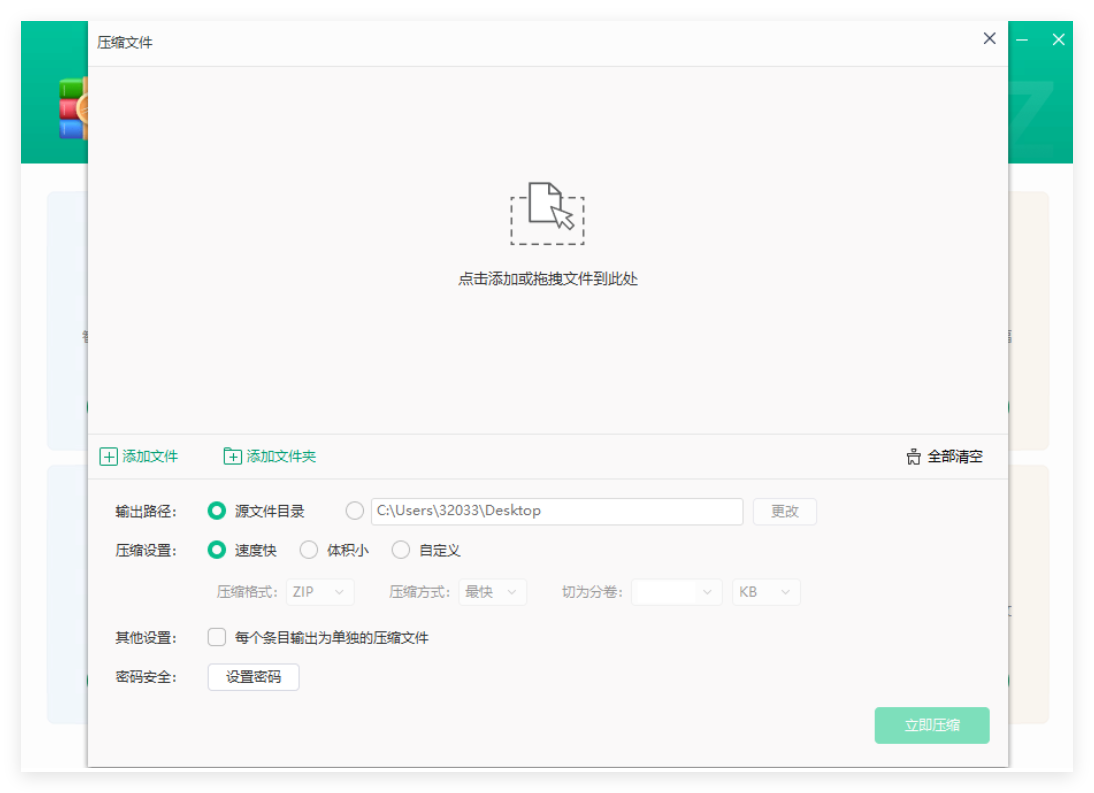This screenshot has height=793, width=1094.
Task: Click the 其他设置 label
Action: (x=146, y=638)
